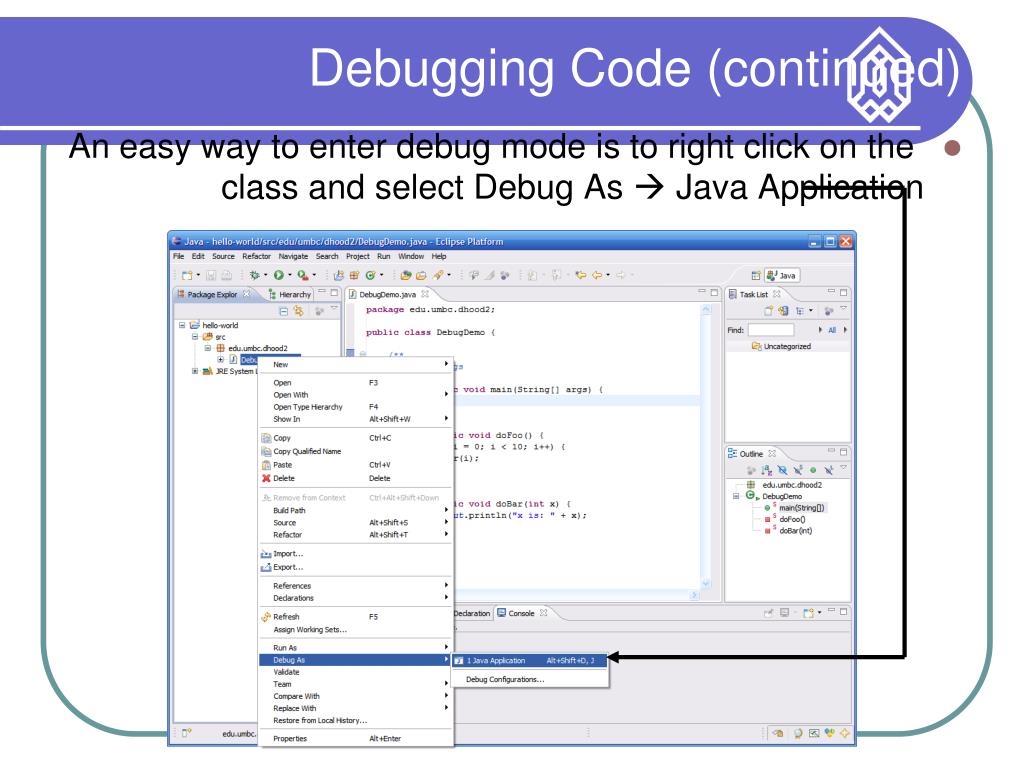Select 1 Java Application in submenu
The image size is (1024, 768).
pyautogui.click(x=530, y=661)
